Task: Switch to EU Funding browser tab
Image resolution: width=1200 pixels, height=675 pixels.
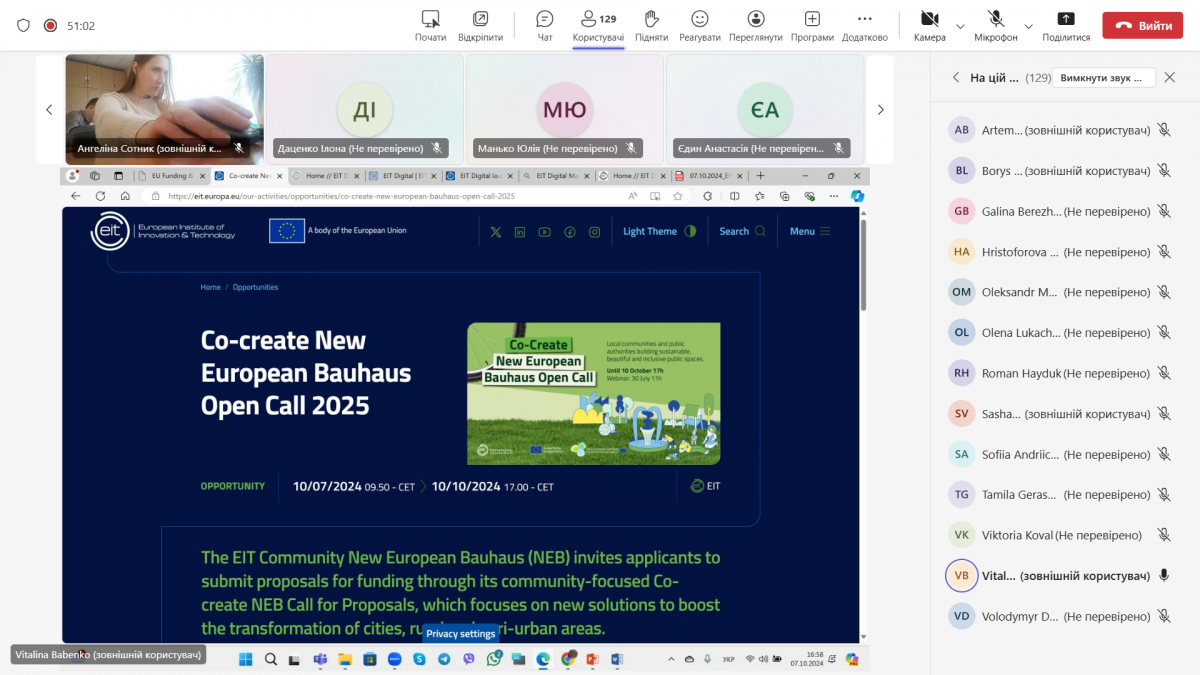Action: pyautogui.click(x=173, y=176)
